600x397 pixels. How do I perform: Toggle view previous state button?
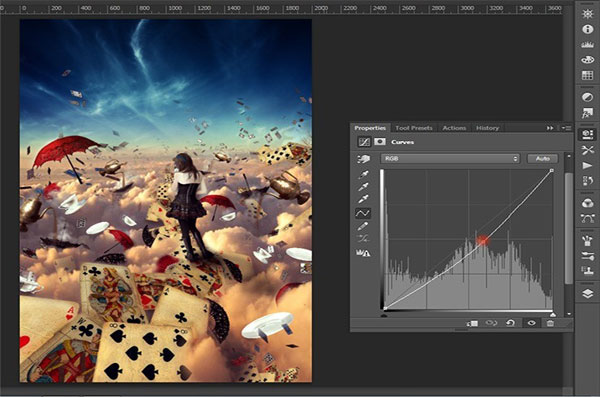point(491,323)
